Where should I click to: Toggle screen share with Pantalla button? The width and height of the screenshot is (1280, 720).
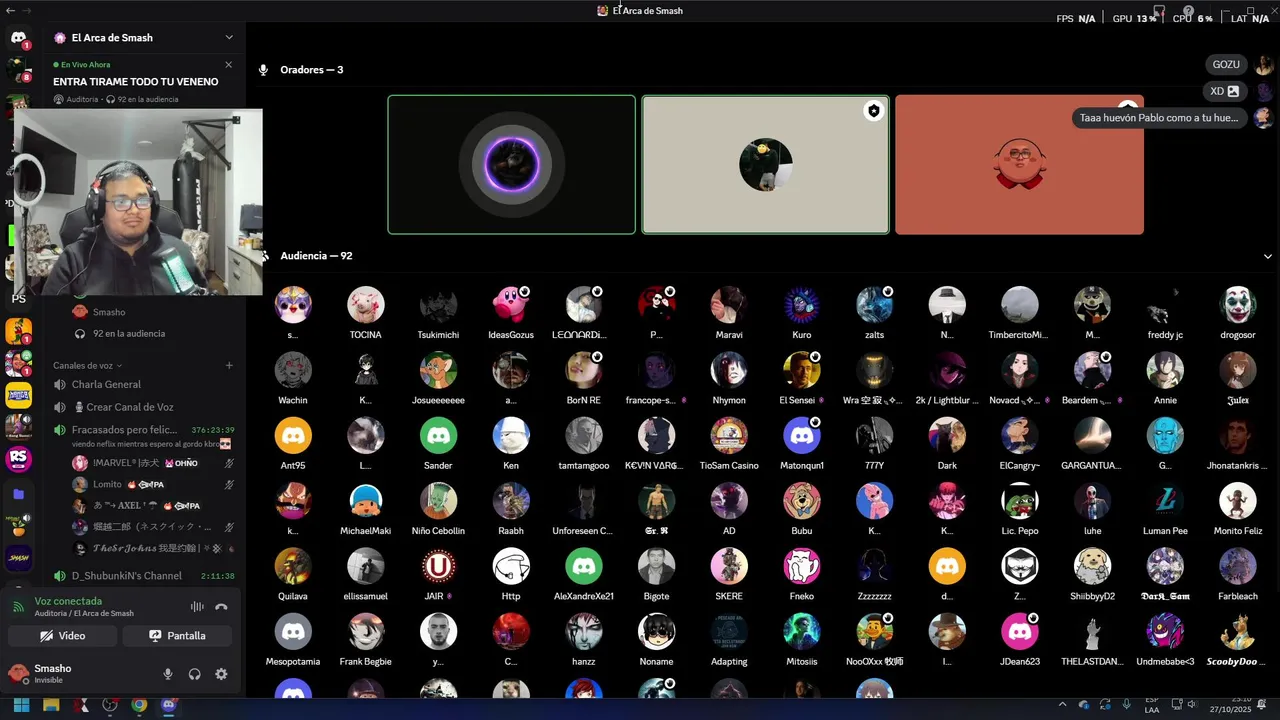[x=177, y=636]
